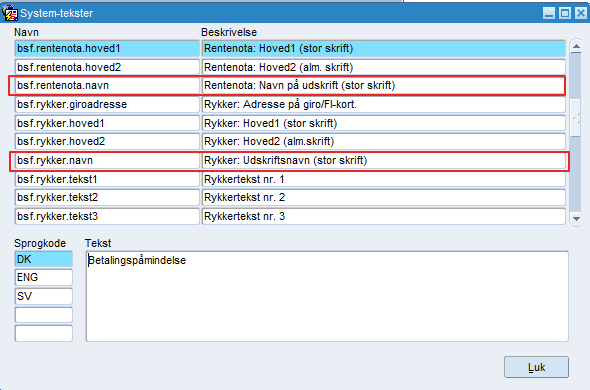Click the System-tekster window icon
Screen dimensions: 590x390
coord(9,13)
